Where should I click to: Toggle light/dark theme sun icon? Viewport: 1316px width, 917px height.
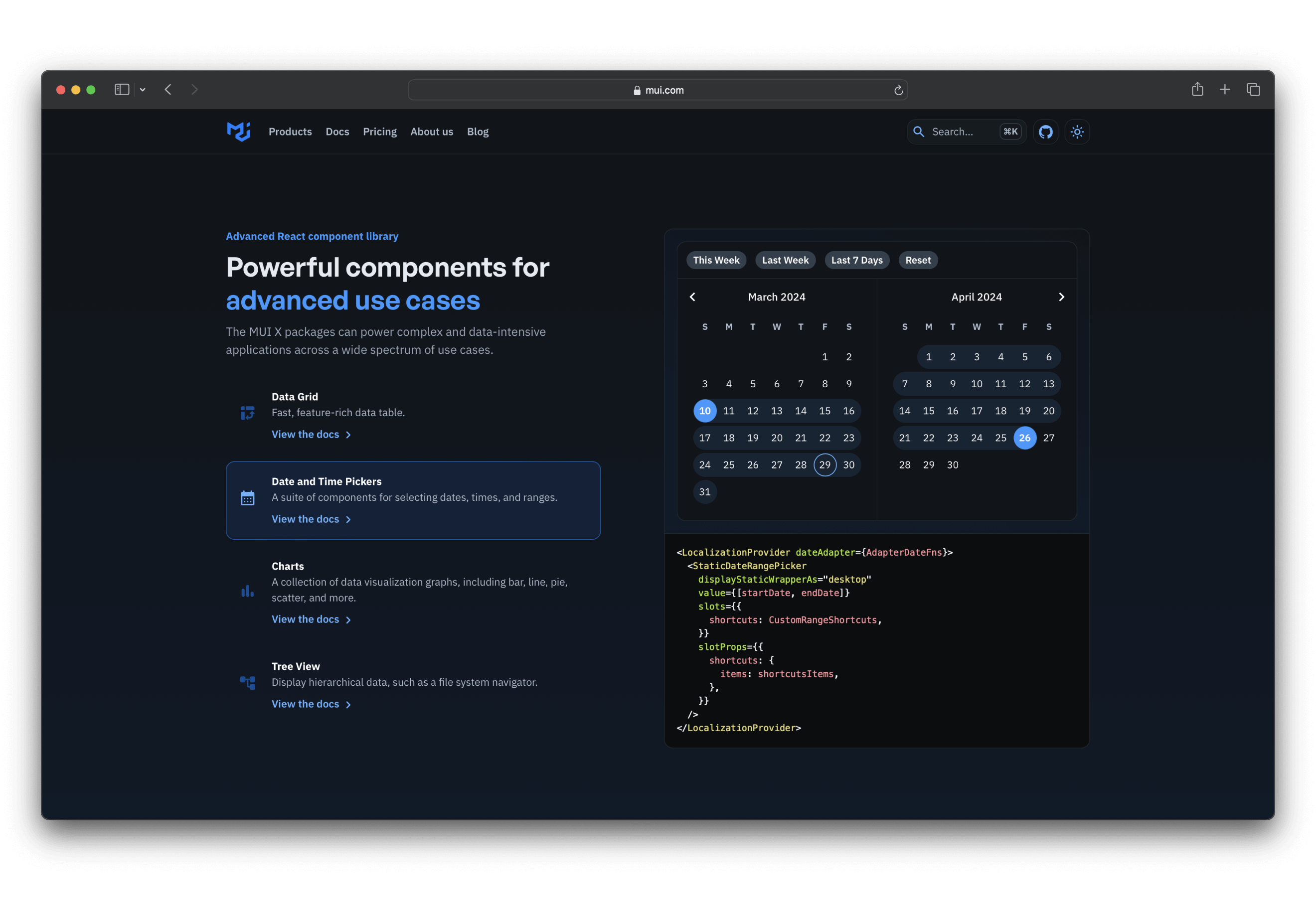[x=1077, y=132]
